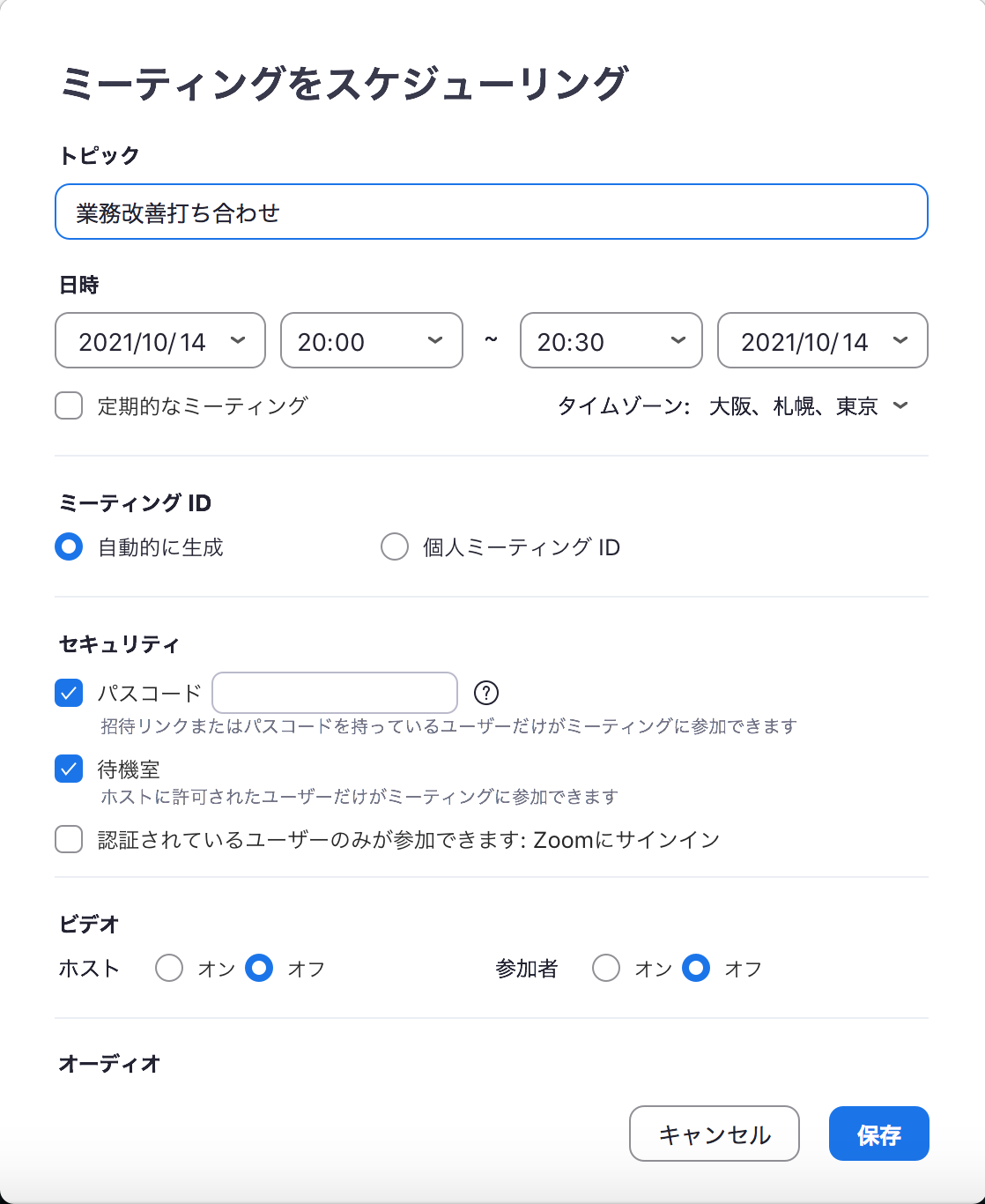985x1204 pixels.
Task: Enable Zoom sign-in only authentication checkbox
Action: pyautogui.click(x=69, y=839)
